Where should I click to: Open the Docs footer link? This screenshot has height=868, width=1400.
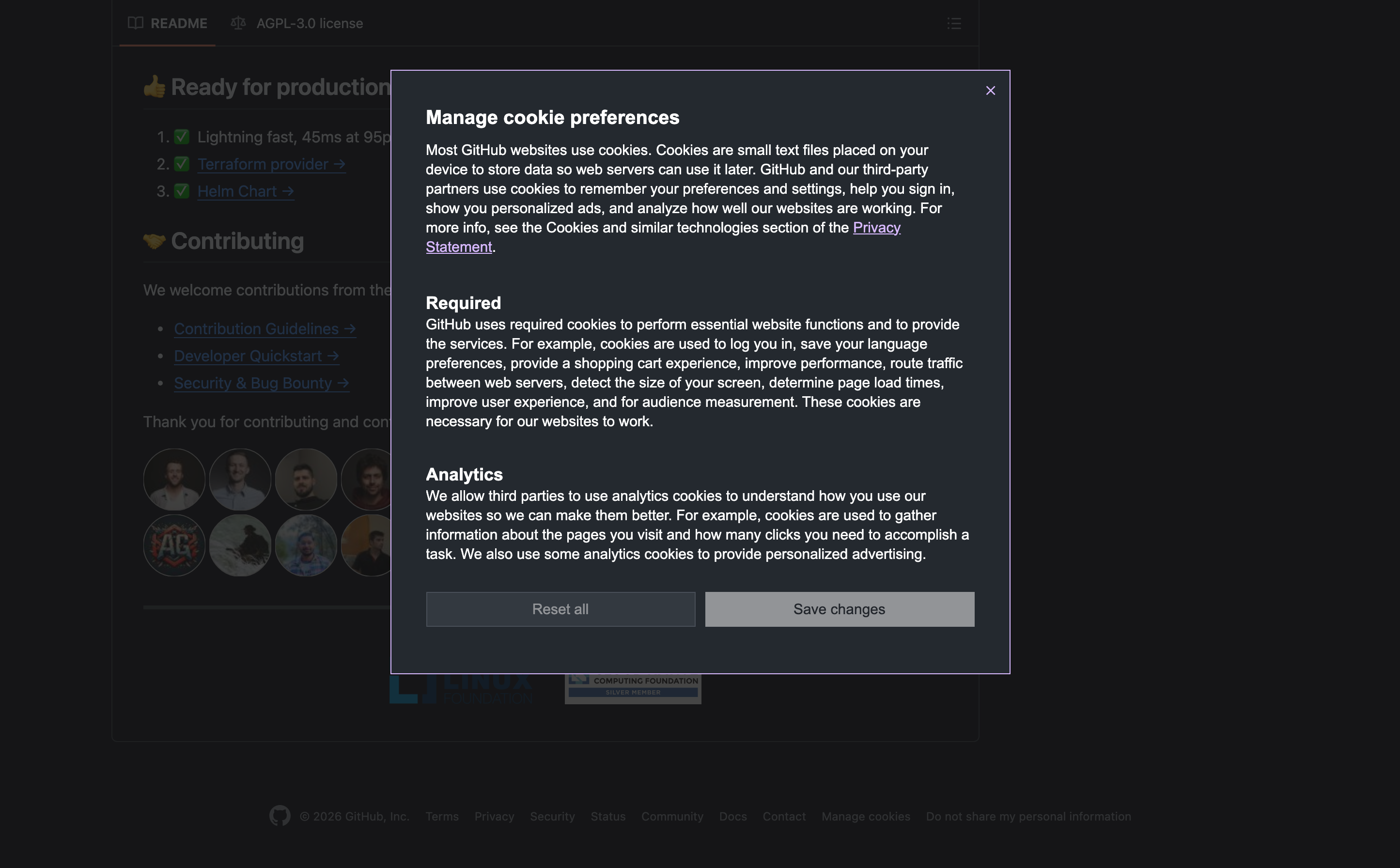click(x=732, y=816)
